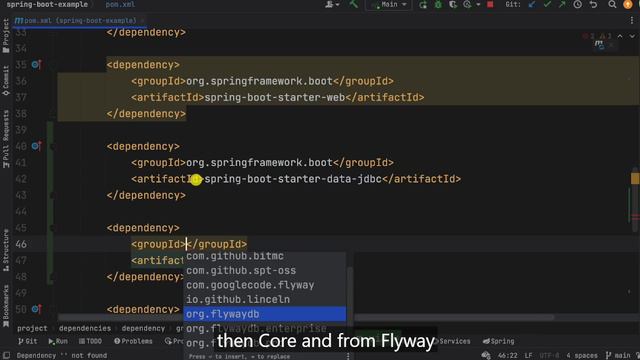Open Git history clock icon
640x360 pixels.
578,4
